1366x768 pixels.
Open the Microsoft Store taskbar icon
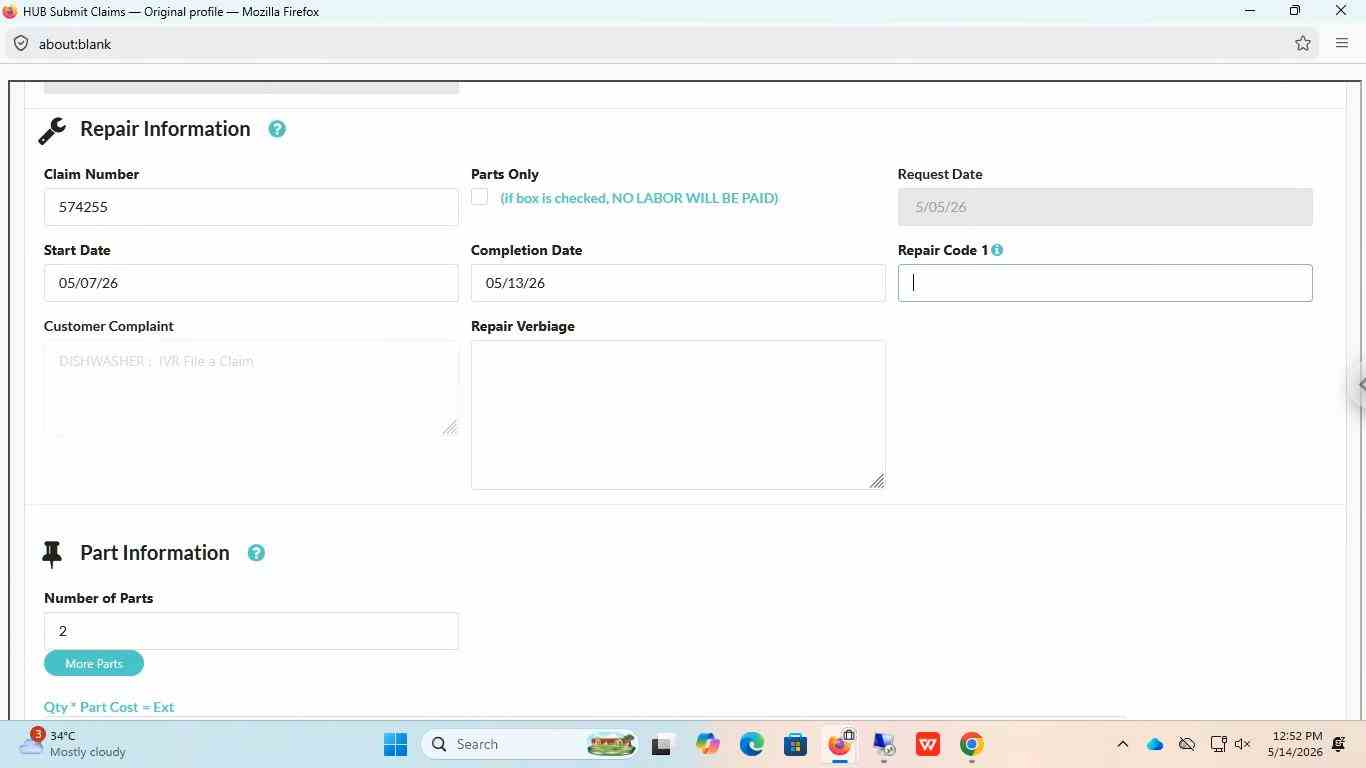796,744
